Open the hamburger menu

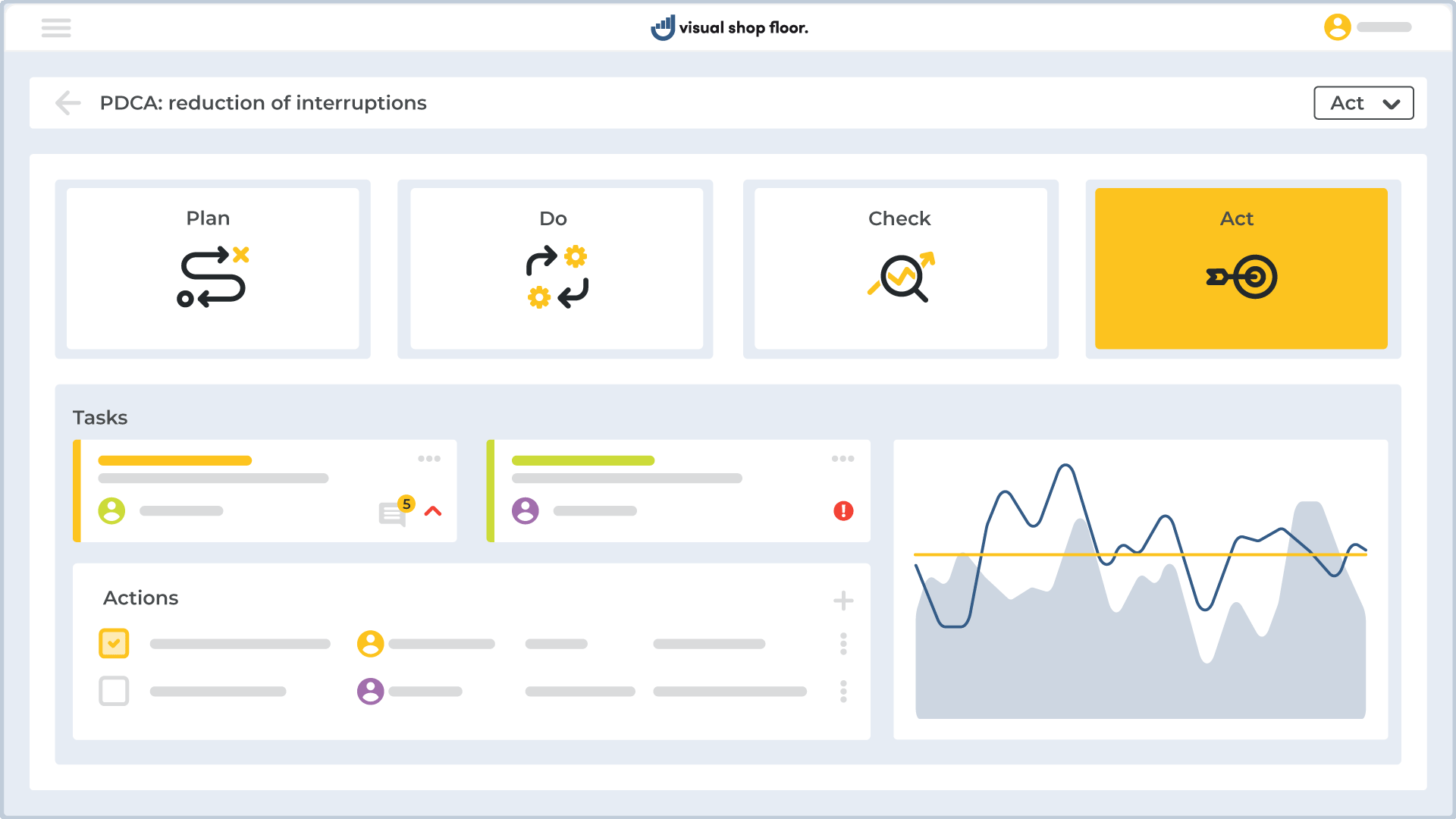click(56, 28)
